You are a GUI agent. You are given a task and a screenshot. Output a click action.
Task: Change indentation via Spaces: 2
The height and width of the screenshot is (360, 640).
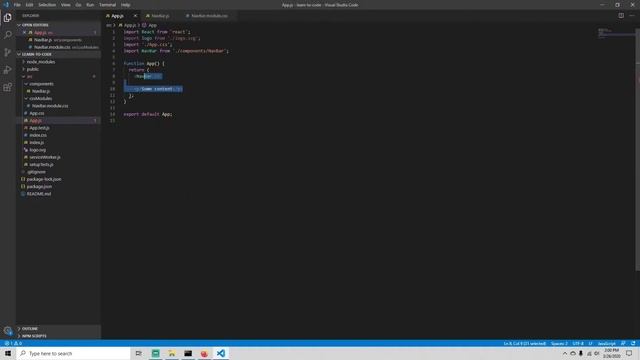click(559, 343)
